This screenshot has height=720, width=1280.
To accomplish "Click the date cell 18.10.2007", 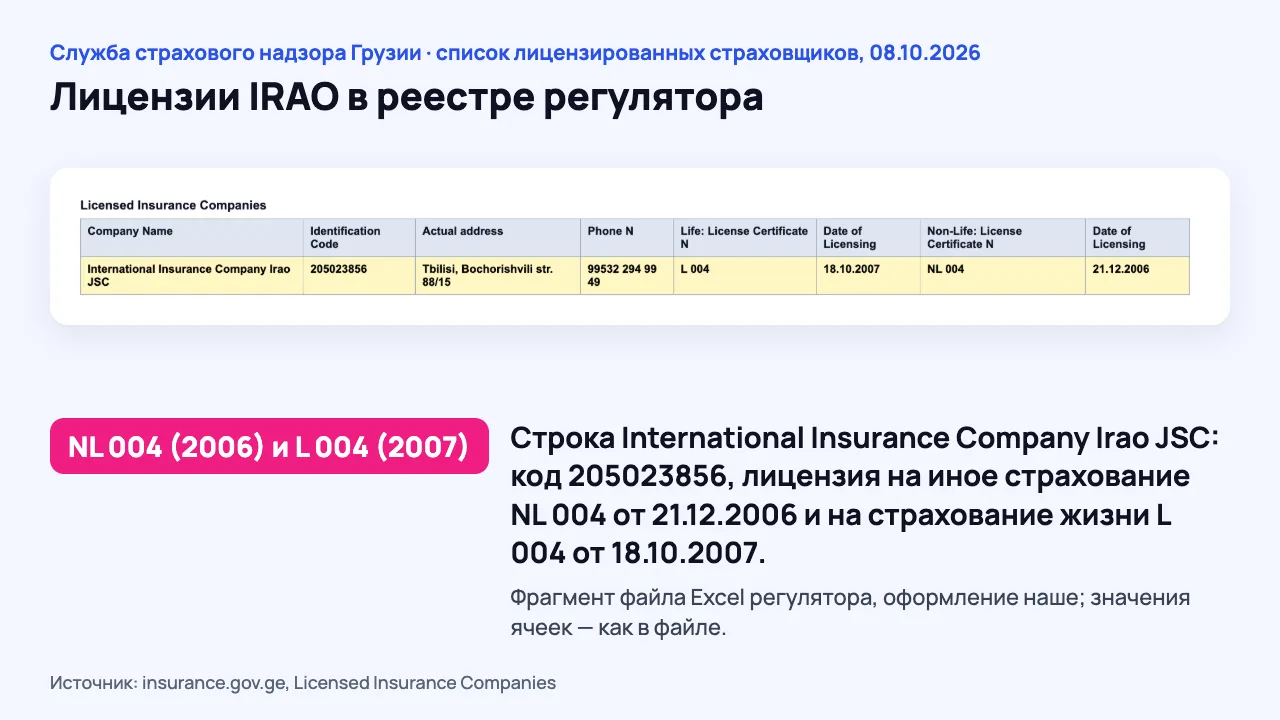I will pyautogui.click(x=868, y=276).
